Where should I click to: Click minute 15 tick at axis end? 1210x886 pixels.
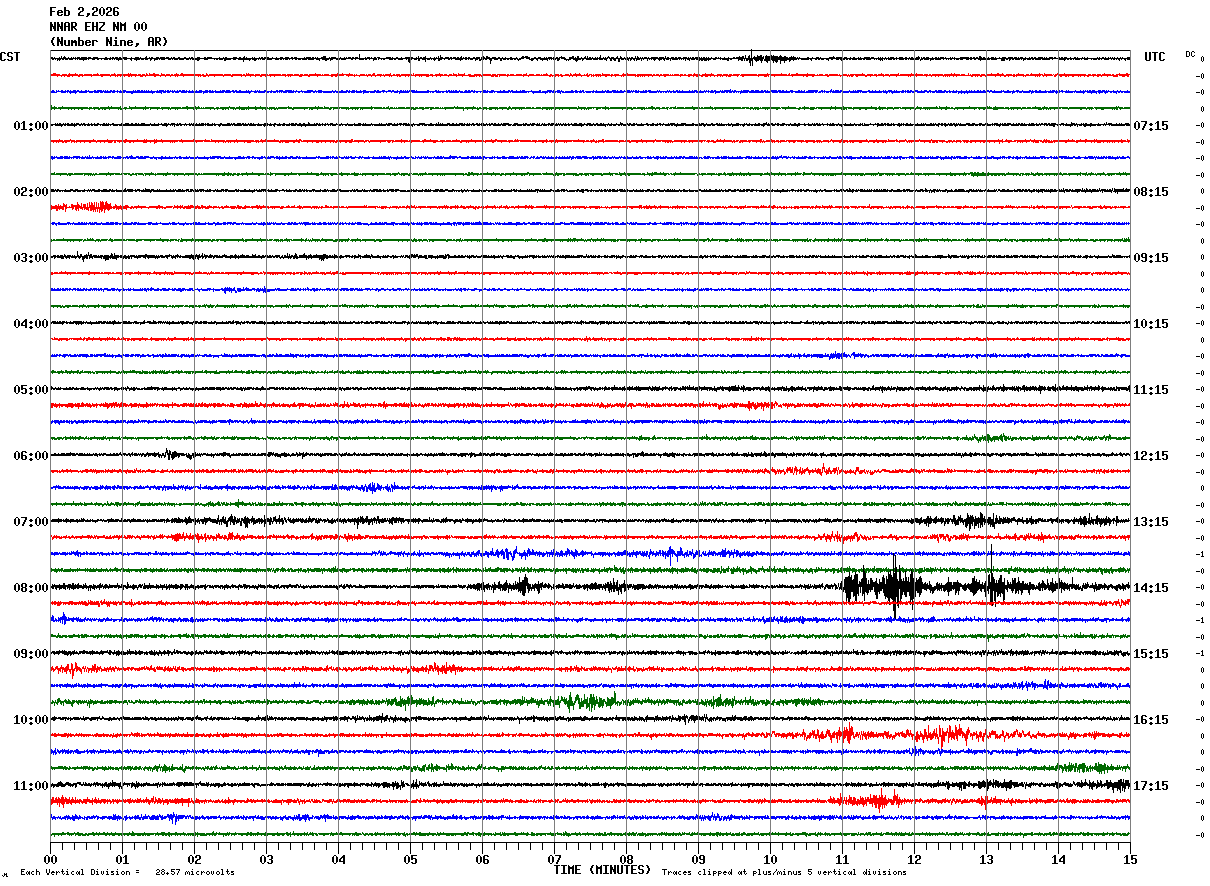1130,859
